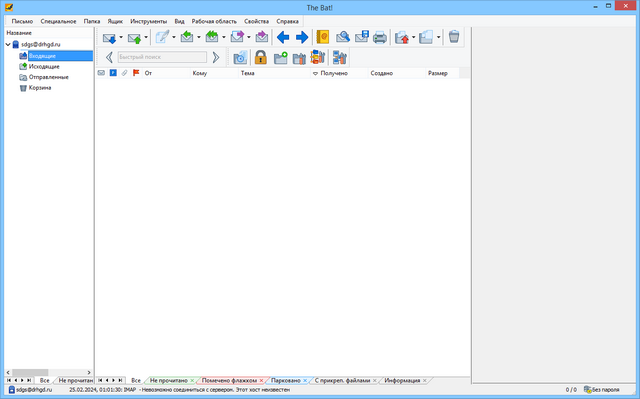The height and width of the screenshot is (399, 640).
Task: Collapse the sdgs@drhgd.ru account tree
Action: click(x=8, y=44)
